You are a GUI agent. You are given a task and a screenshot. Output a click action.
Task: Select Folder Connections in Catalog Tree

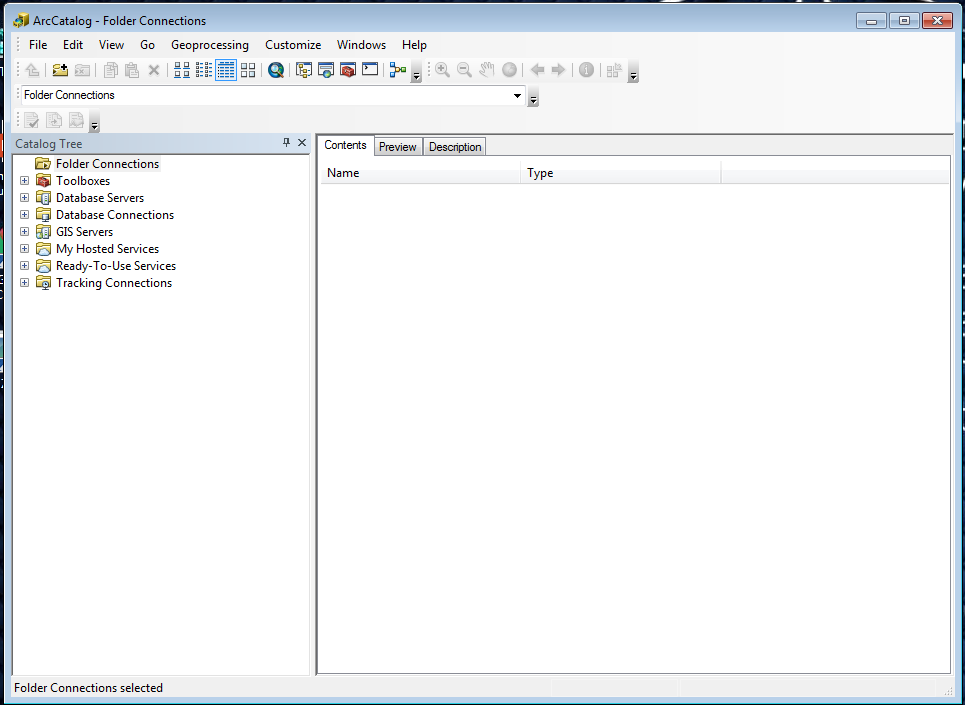coord(108,164)
